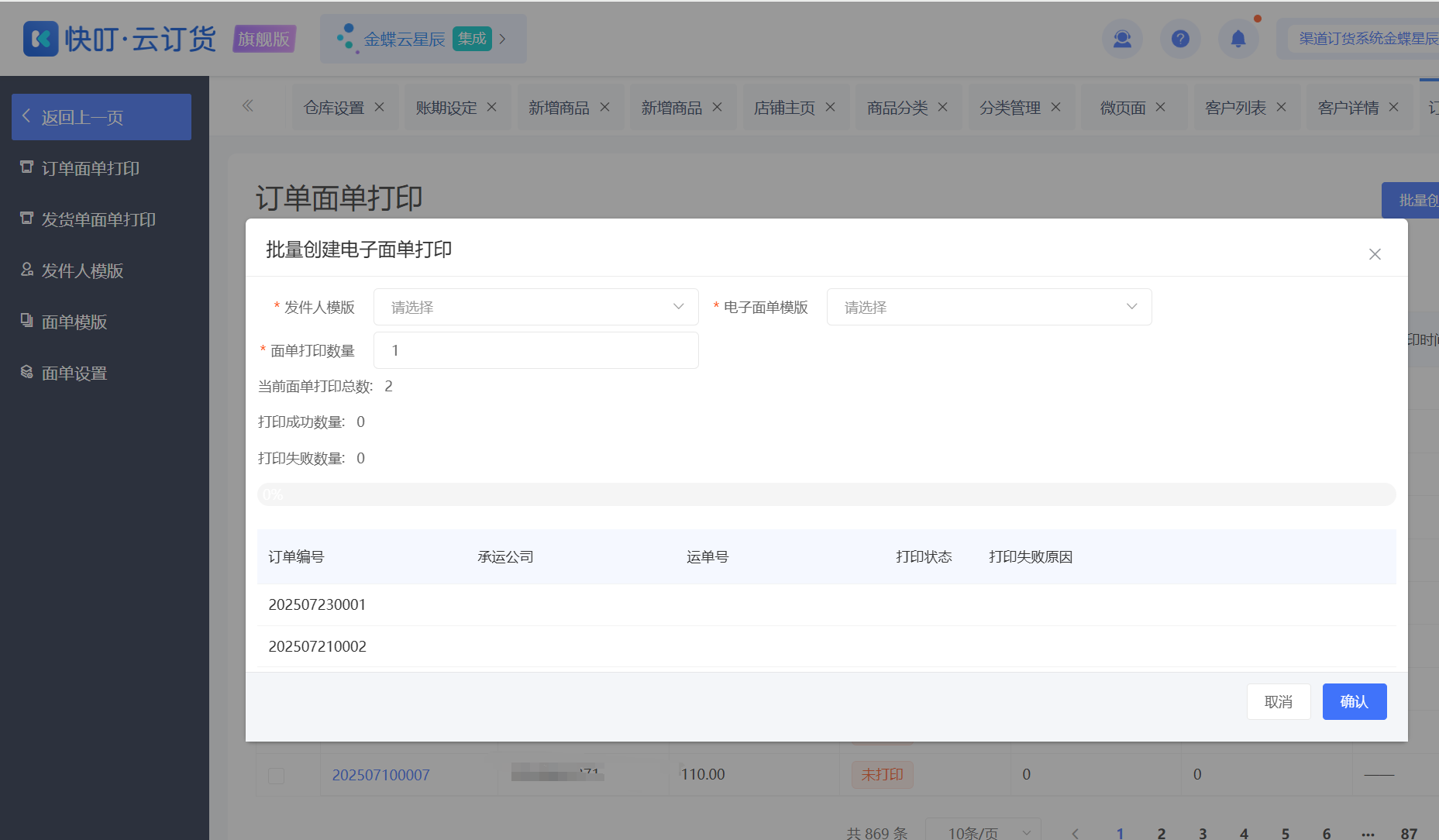Close the 微页面 tab
This screenshot has height=840, width=1439.
tap(1161, 107)
